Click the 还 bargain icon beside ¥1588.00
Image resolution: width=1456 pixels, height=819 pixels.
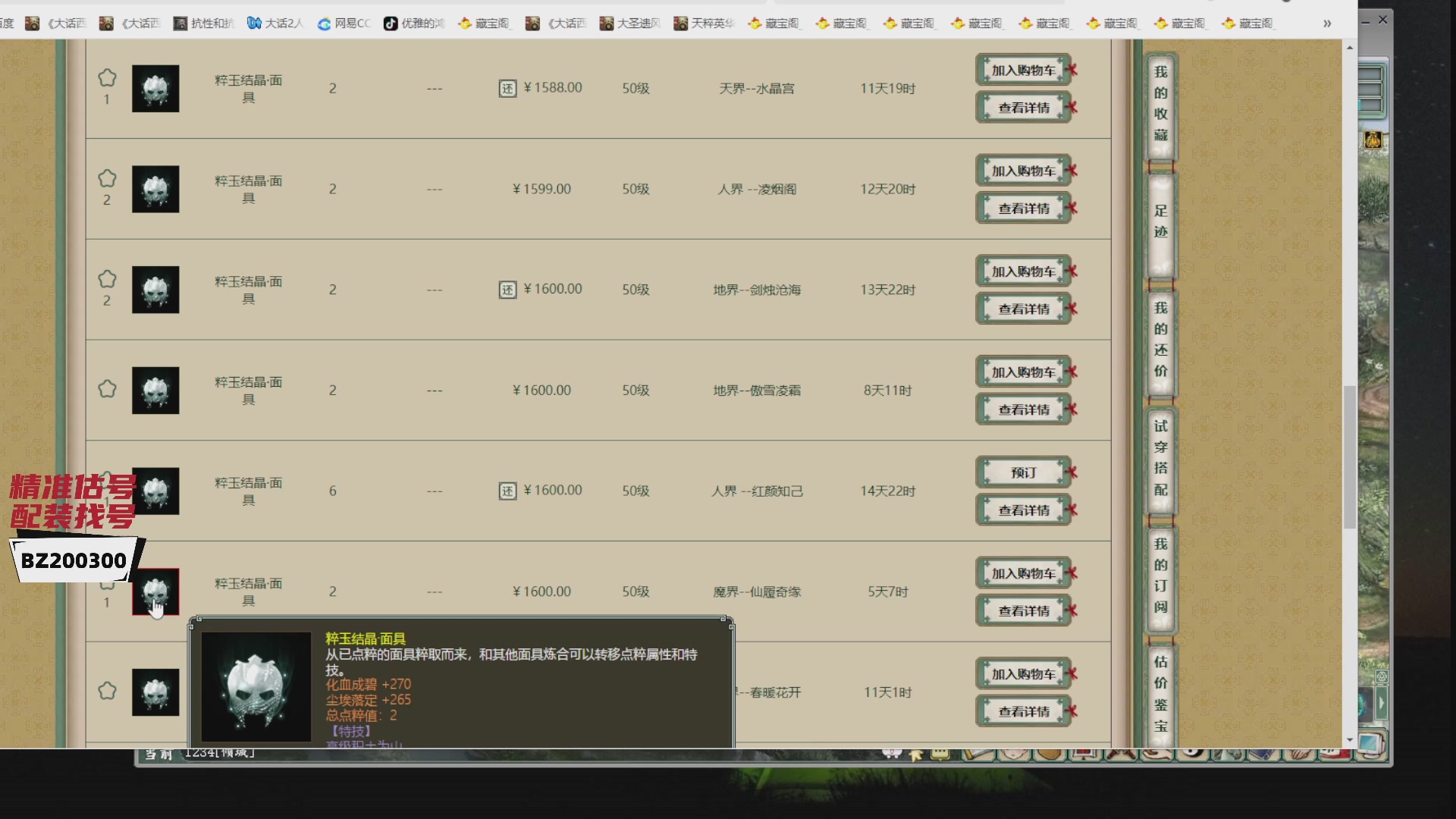point(507,89)
